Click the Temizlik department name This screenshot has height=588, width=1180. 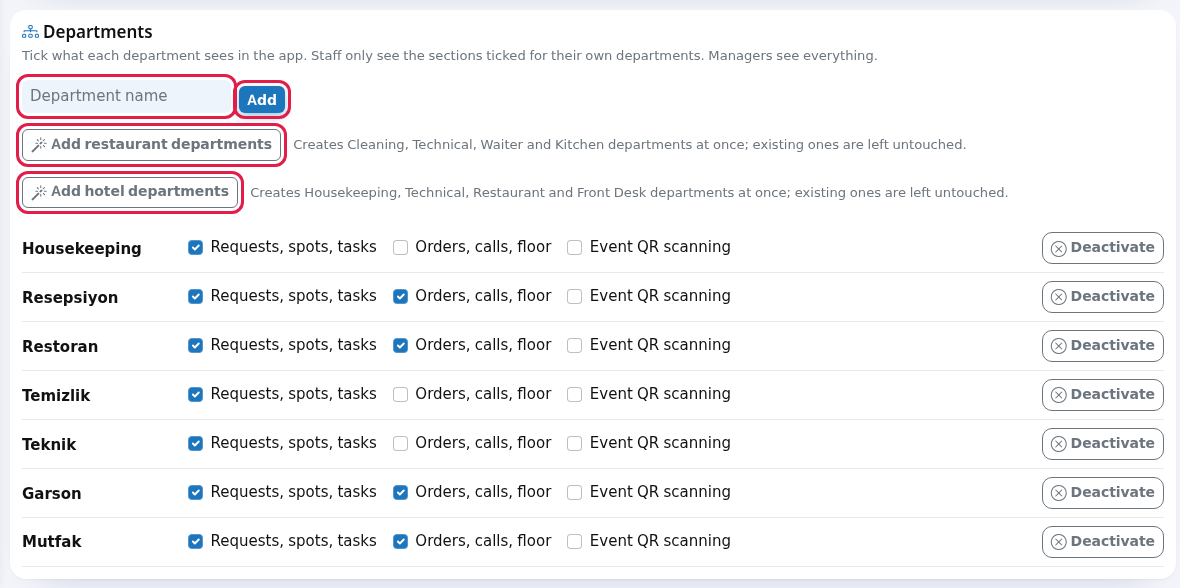tap(56, 395)
